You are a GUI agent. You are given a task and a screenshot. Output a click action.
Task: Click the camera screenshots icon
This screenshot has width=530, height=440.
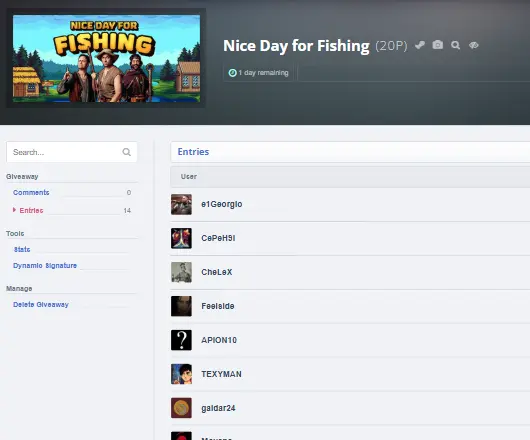(x=438, y=45)
